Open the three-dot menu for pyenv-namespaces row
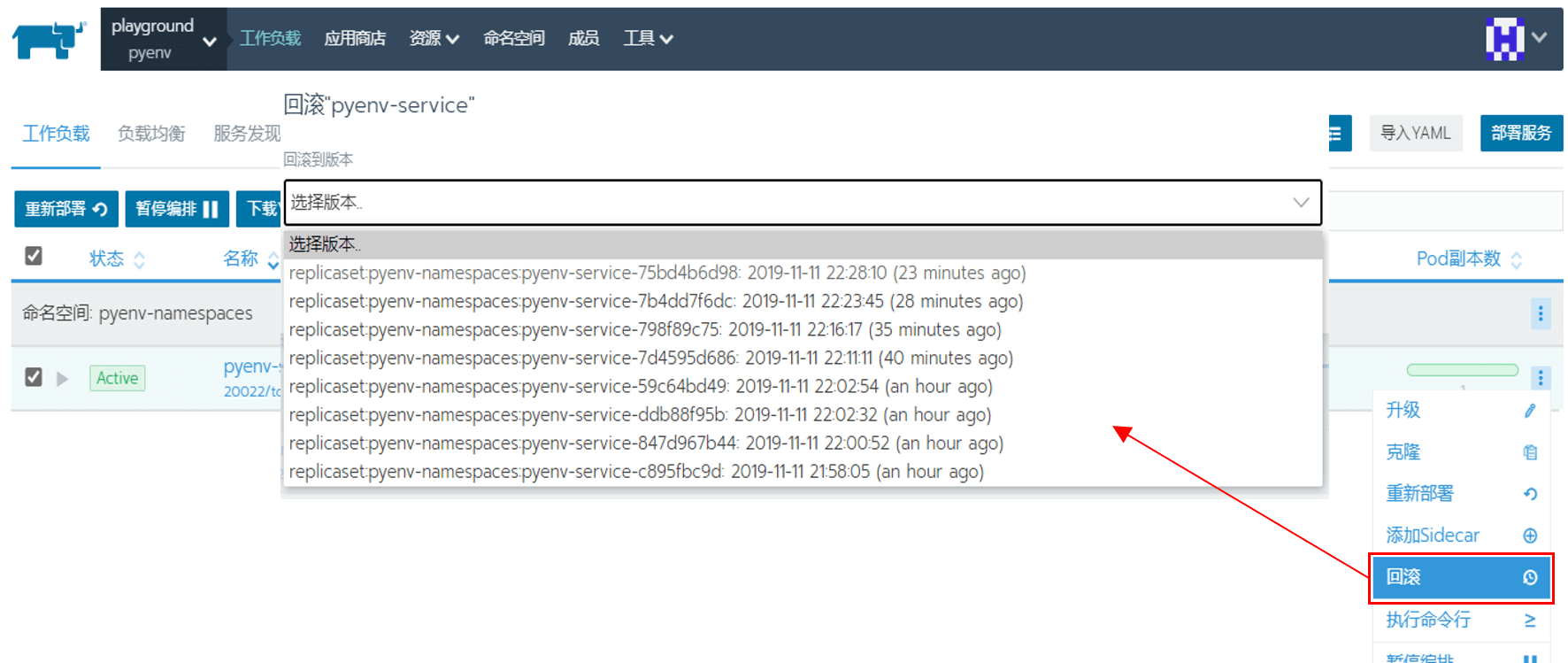 1541,313
